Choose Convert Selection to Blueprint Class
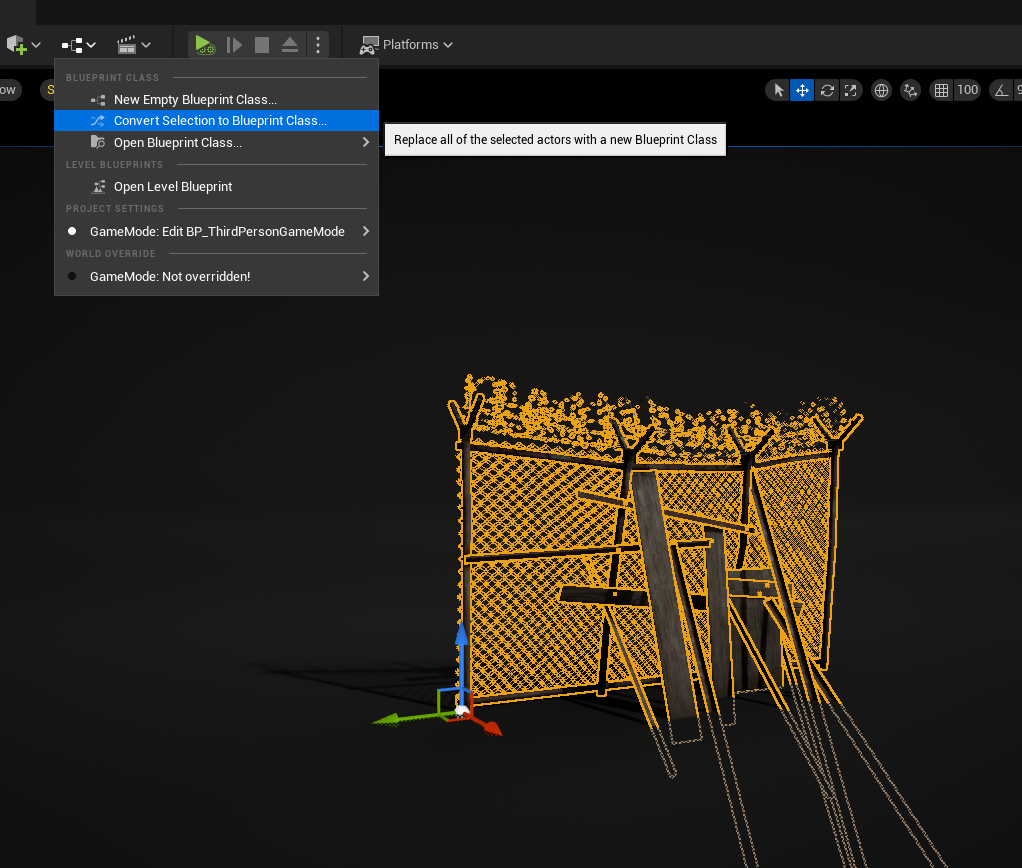Viewport: 1022px width, 868px height. coord(220,121)
